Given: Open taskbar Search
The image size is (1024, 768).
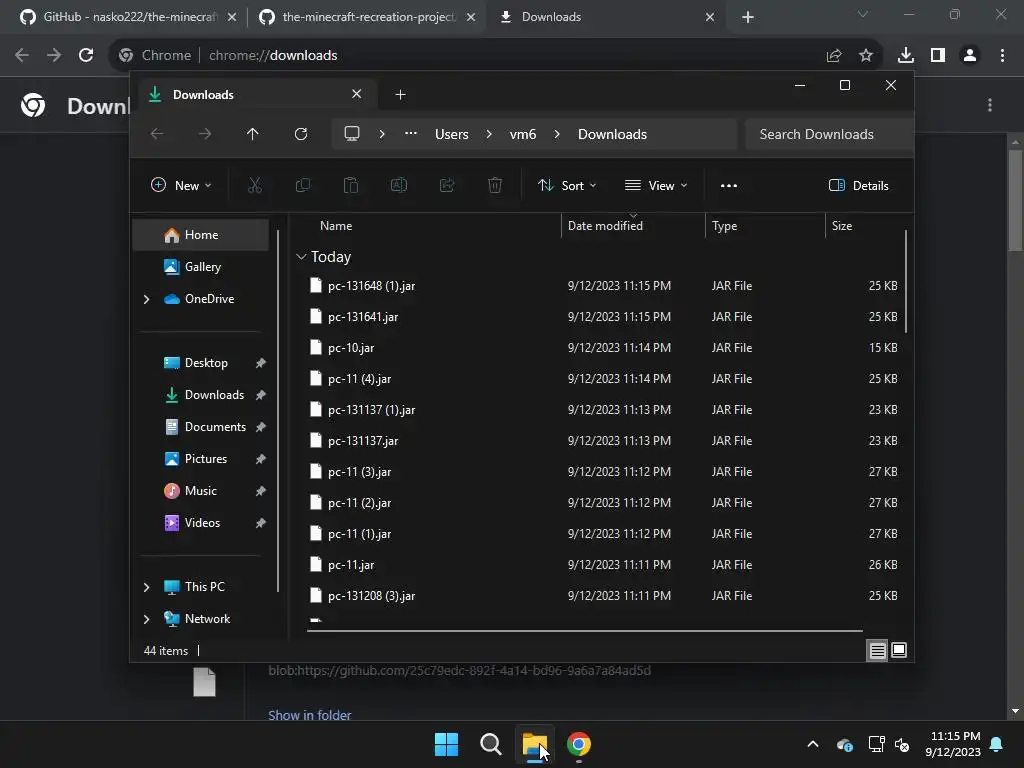Looking at the screenshot, I should tap(490, 744).
